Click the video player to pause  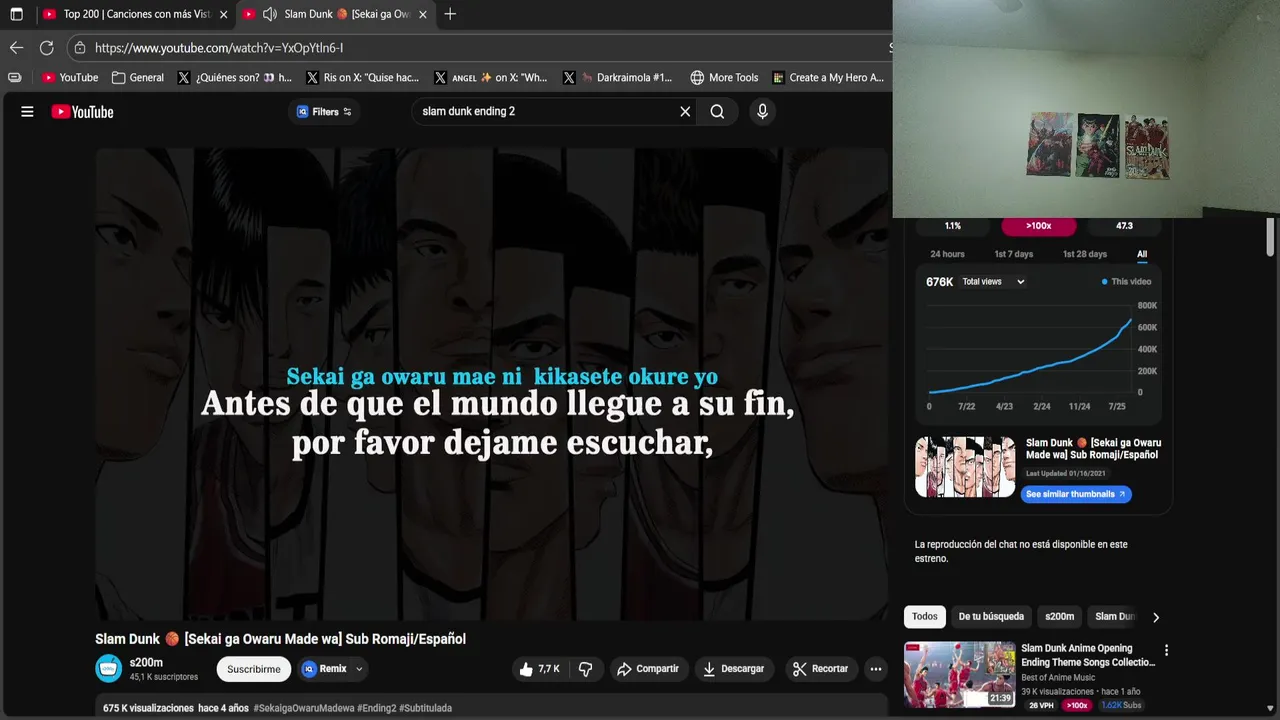click(491, 384)
